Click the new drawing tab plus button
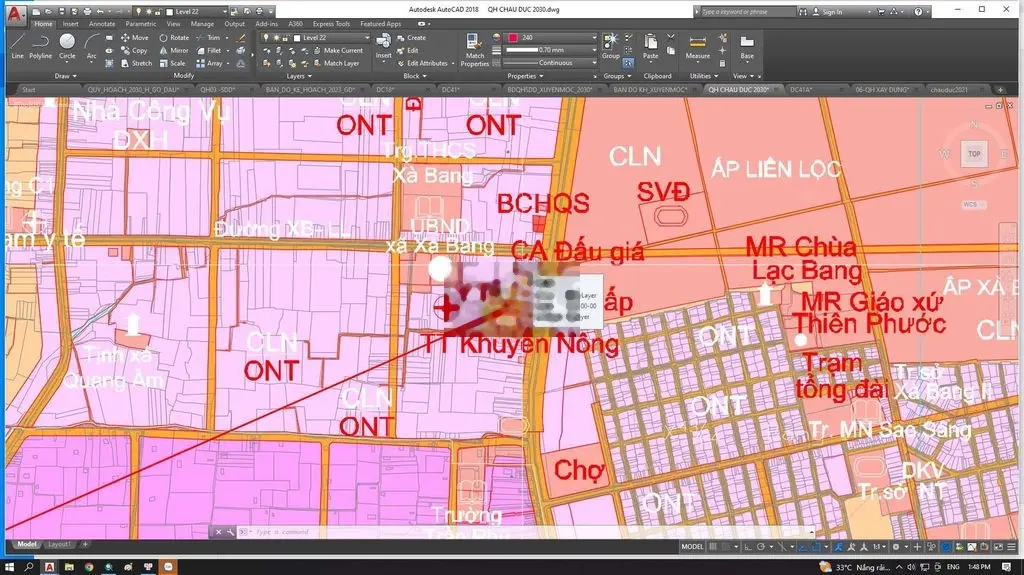Screen dimensions: 1024x575 click(x=1000, y=90)
